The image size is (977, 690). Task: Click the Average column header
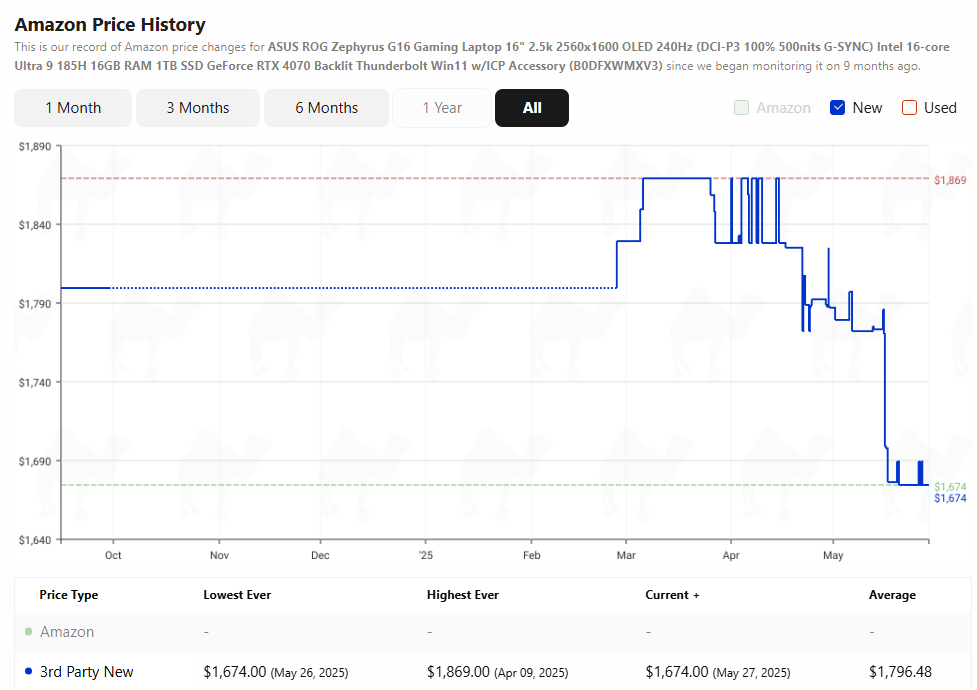coord(892,595)
